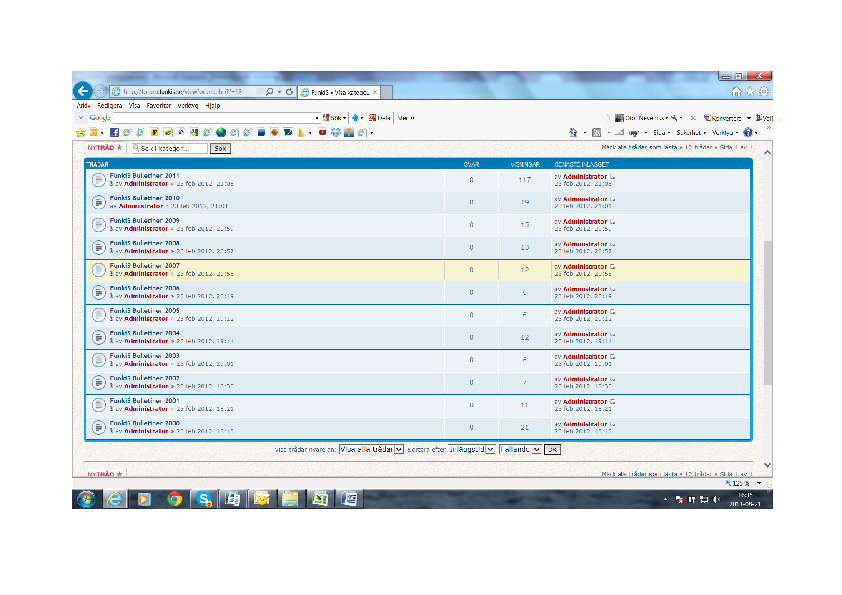The image size is (842, 595).
Task: Click the OK button beside sort options
Action: coord(552,449)
